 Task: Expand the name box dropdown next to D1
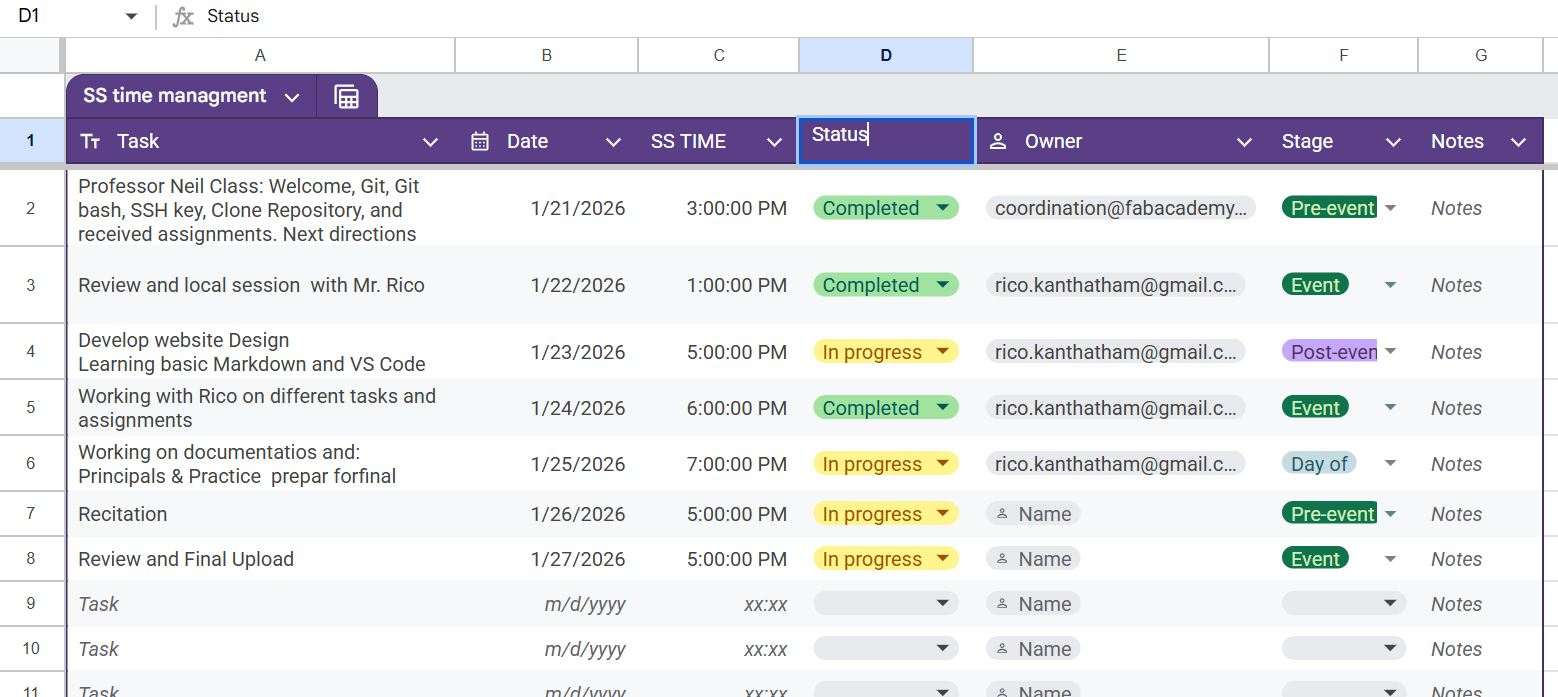130,15
